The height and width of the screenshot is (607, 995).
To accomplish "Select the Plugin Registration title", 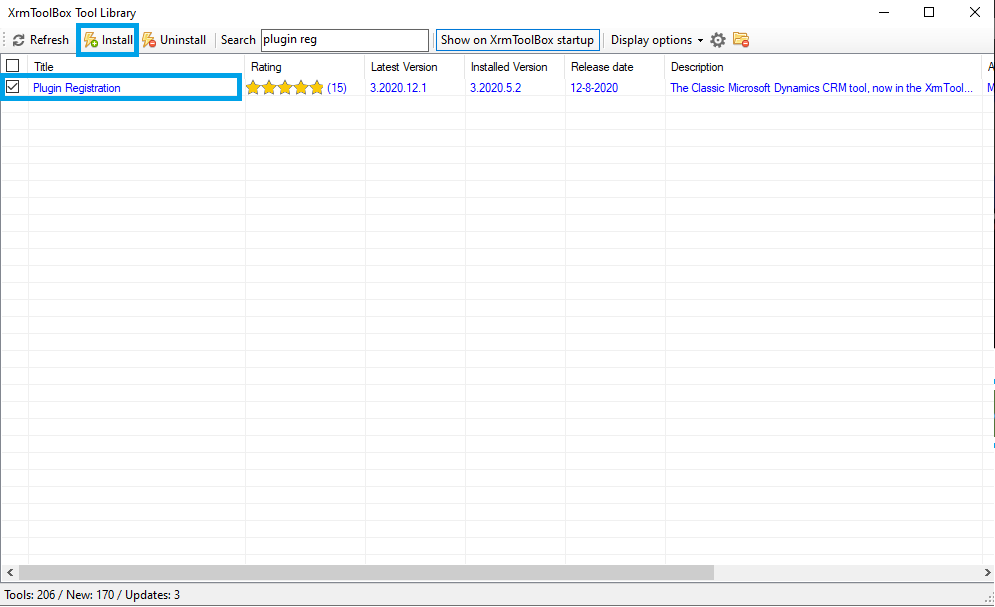I will (x=77, y=88).
